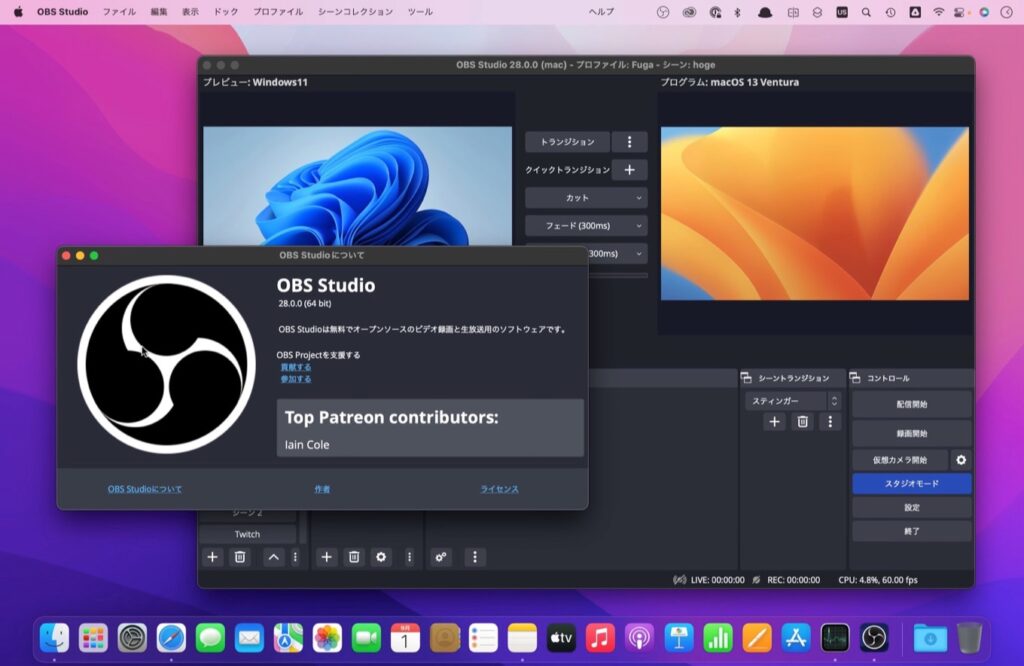Add a scene transition with the plus icon

[773, 422]
